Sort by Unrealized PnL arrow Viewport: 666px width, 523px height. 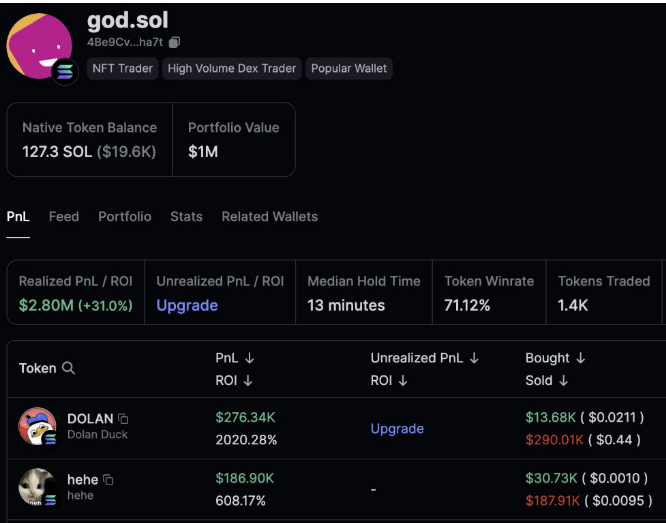click(474, 358)
